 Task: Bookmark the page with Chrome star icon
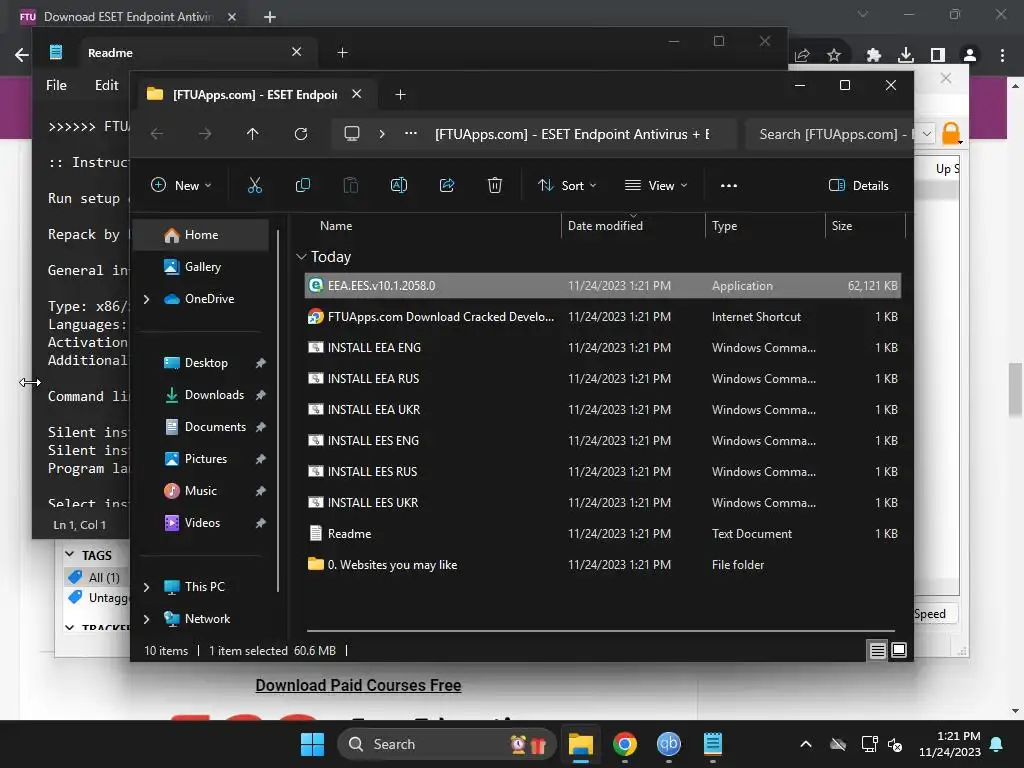834,56
